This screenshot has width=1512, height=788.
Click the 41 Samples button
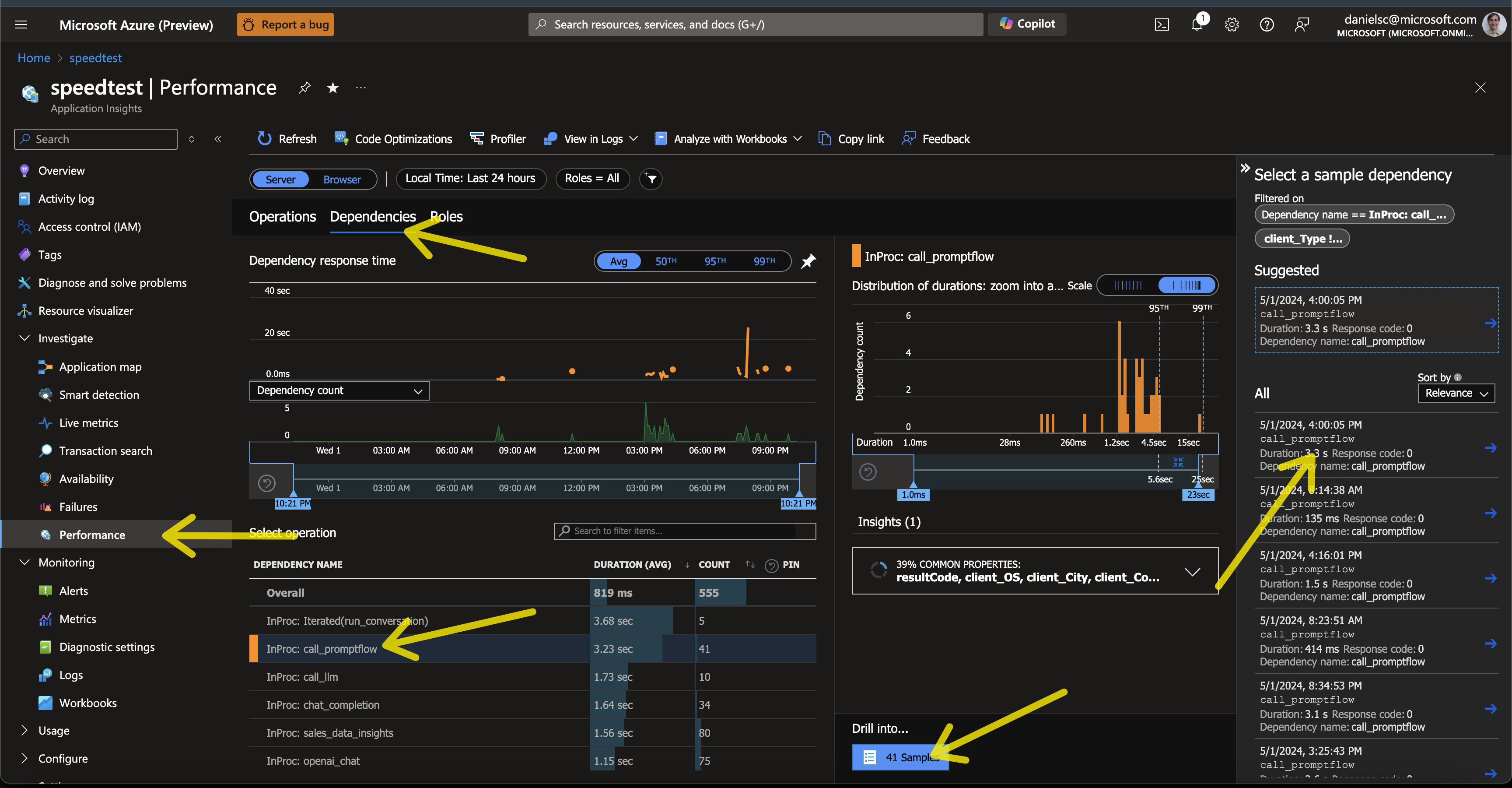tap(900, 757)
